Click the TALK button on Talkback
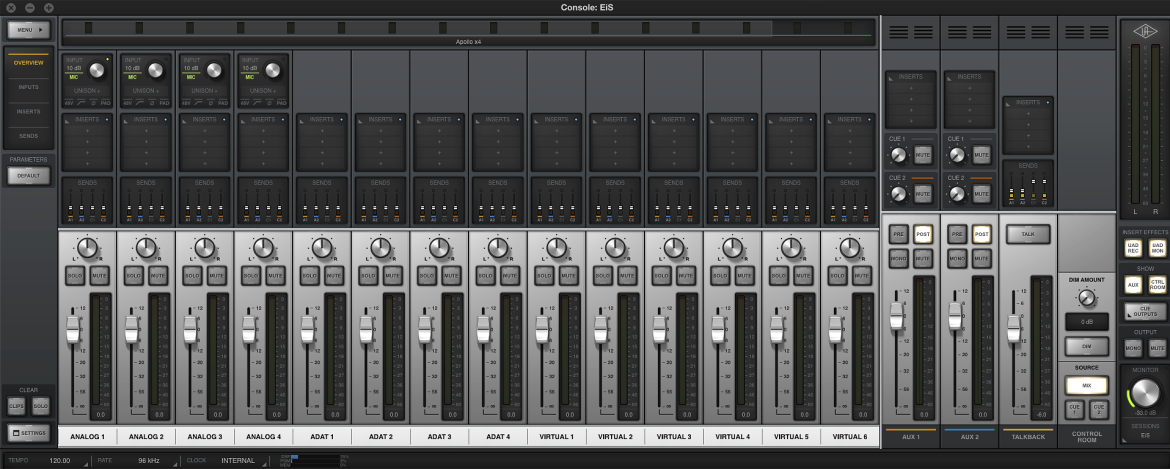 pyautogui.click(x=1027, y=234)
